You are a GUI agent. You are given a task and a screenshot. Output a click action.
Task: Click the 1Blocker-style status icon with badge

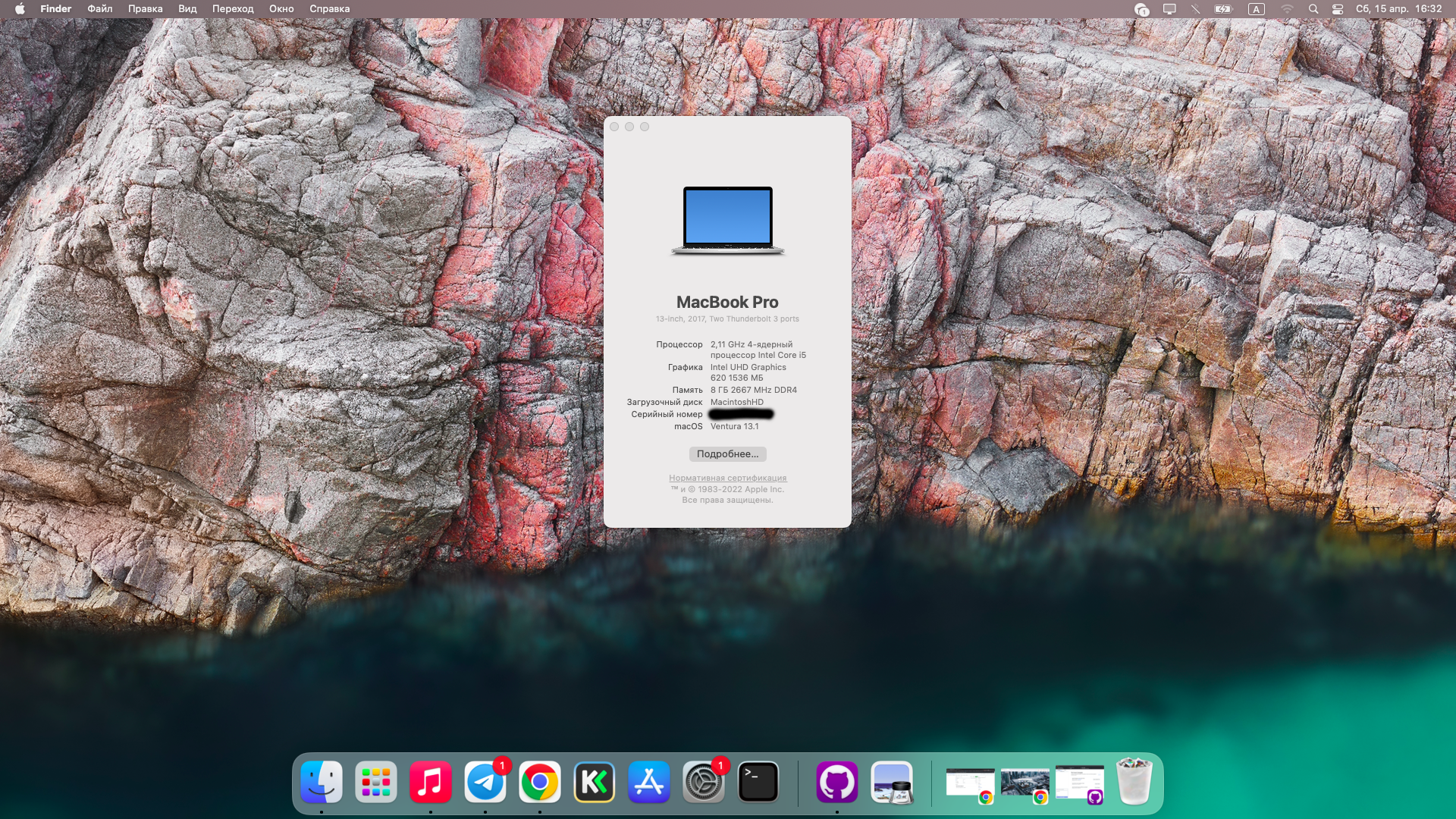(1142, 9)
